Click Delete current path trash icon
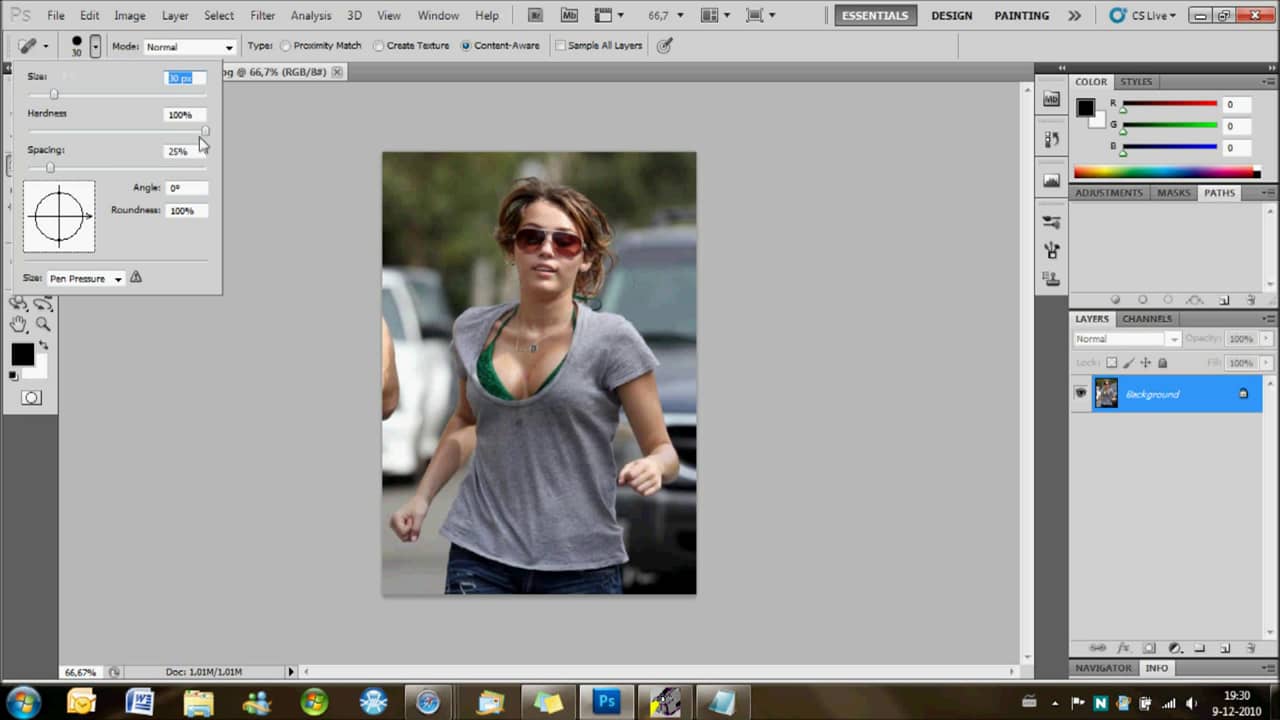 point(1250,300)
